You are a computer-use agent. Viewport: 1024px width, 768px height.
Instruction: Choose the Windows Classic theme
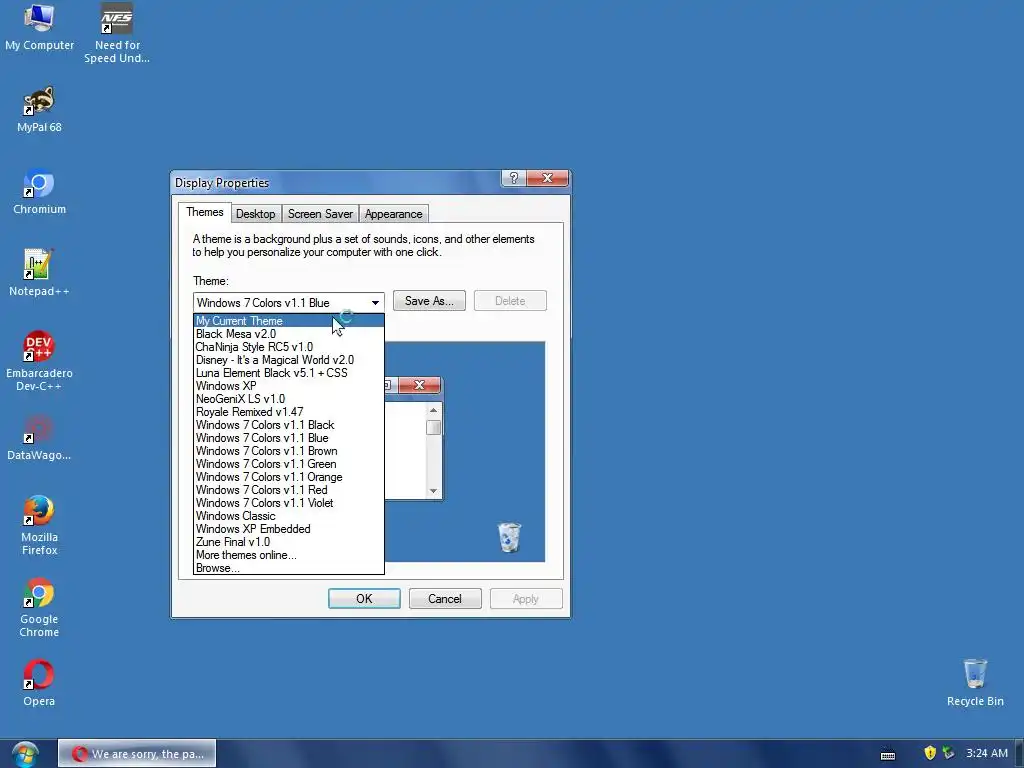[x=289, y=516]
